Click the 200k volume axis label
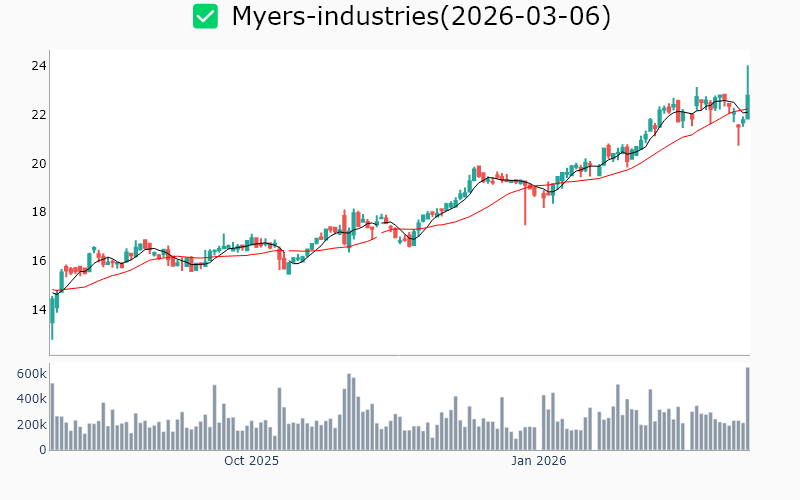 tap(30, 425)
